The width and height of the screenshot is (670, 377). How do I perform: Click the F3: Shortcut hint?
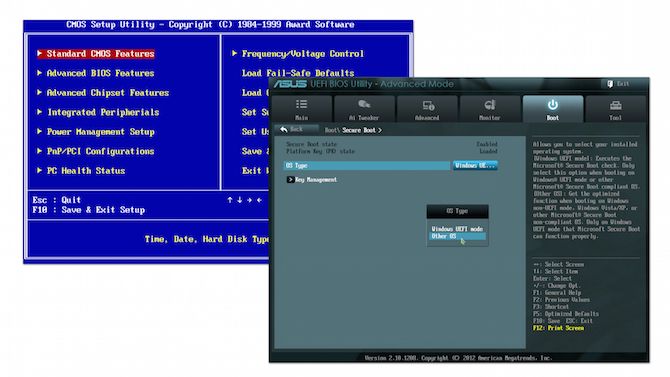point(551,306)
